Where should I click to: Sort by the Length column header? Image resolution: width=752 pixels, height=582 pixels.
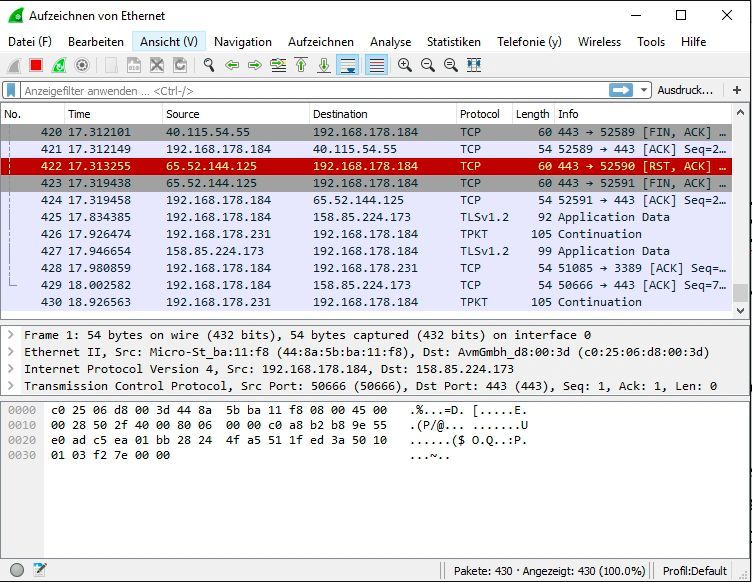(x=533, y=114)
